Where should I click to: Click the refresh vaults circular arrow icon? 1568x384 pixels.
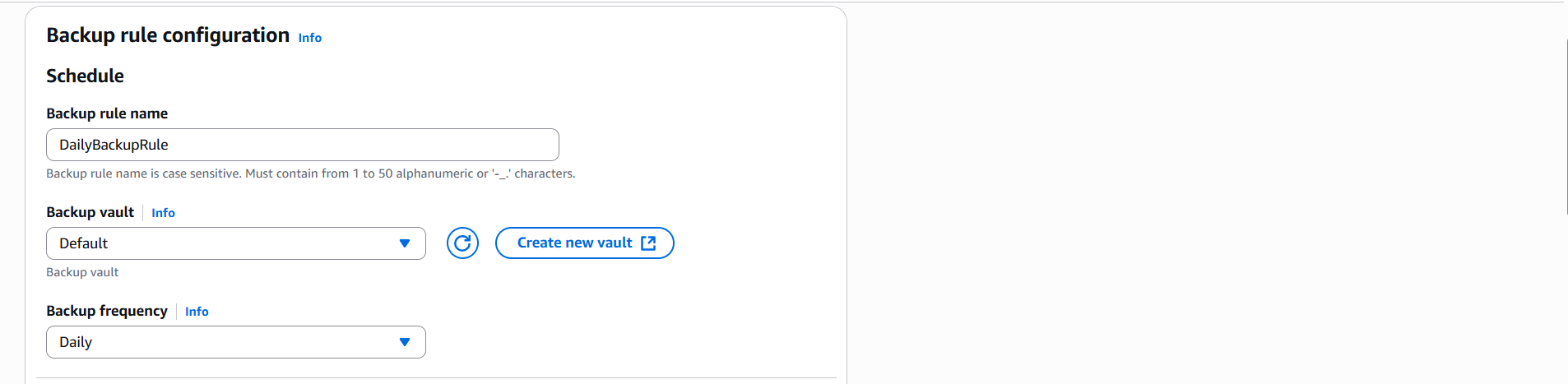coord(462,243)
